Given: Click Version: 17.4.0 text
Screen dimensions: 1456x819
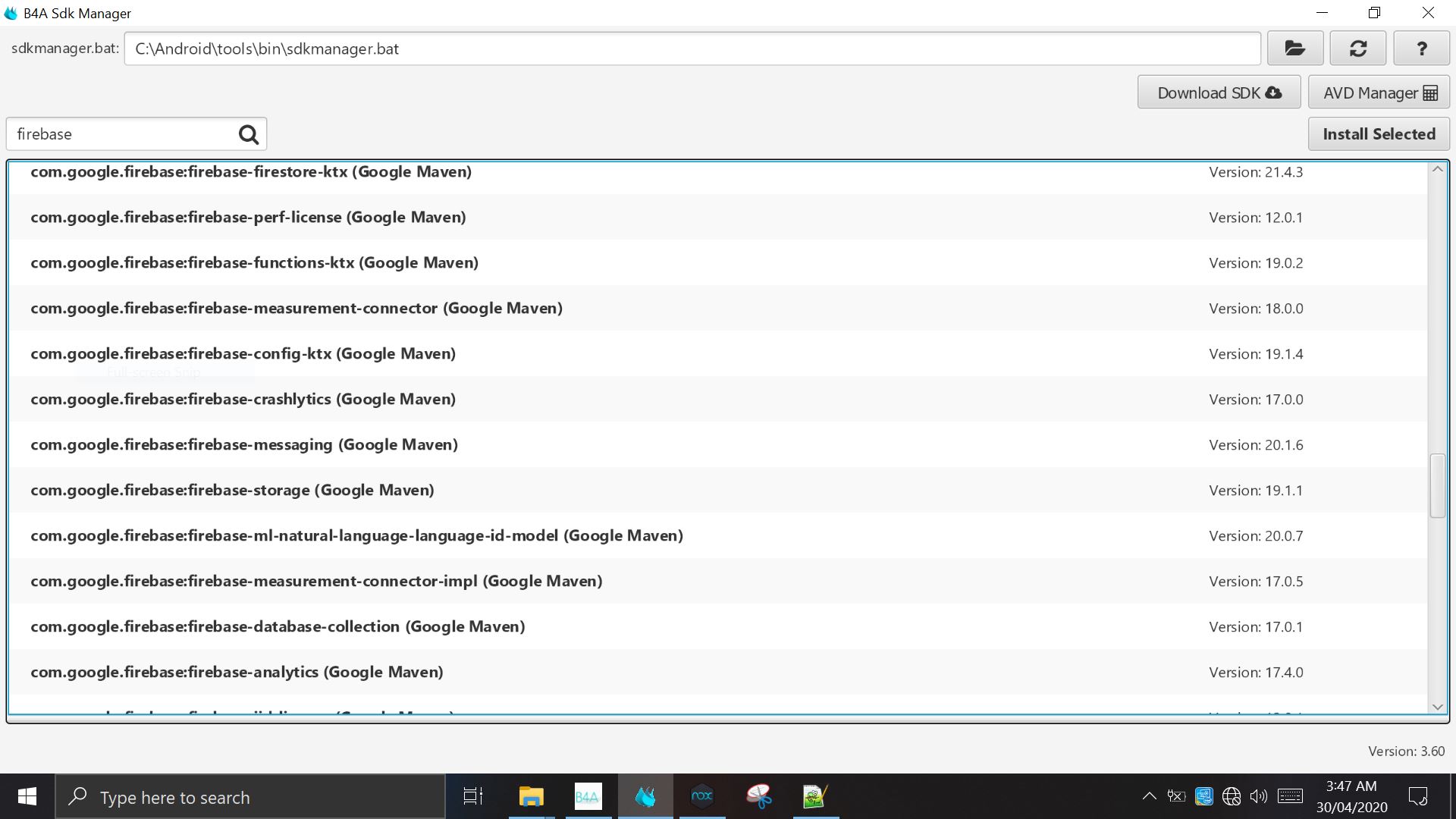Looking at the screenshot, I should tap(1256, 673).
